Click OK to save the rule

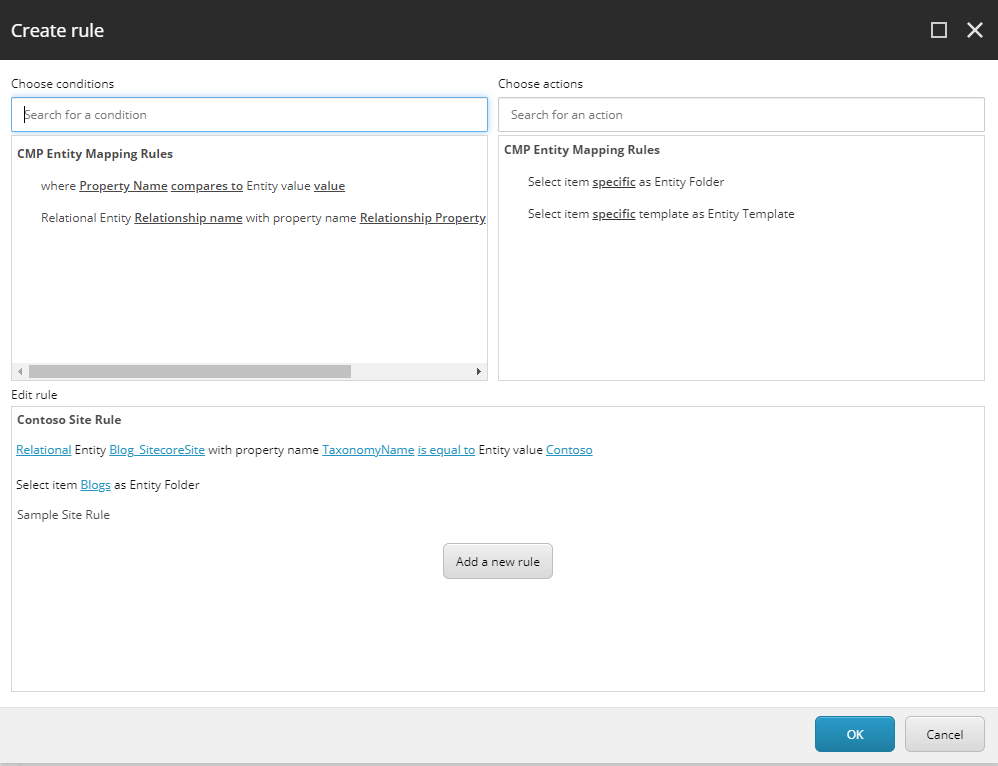854,733
